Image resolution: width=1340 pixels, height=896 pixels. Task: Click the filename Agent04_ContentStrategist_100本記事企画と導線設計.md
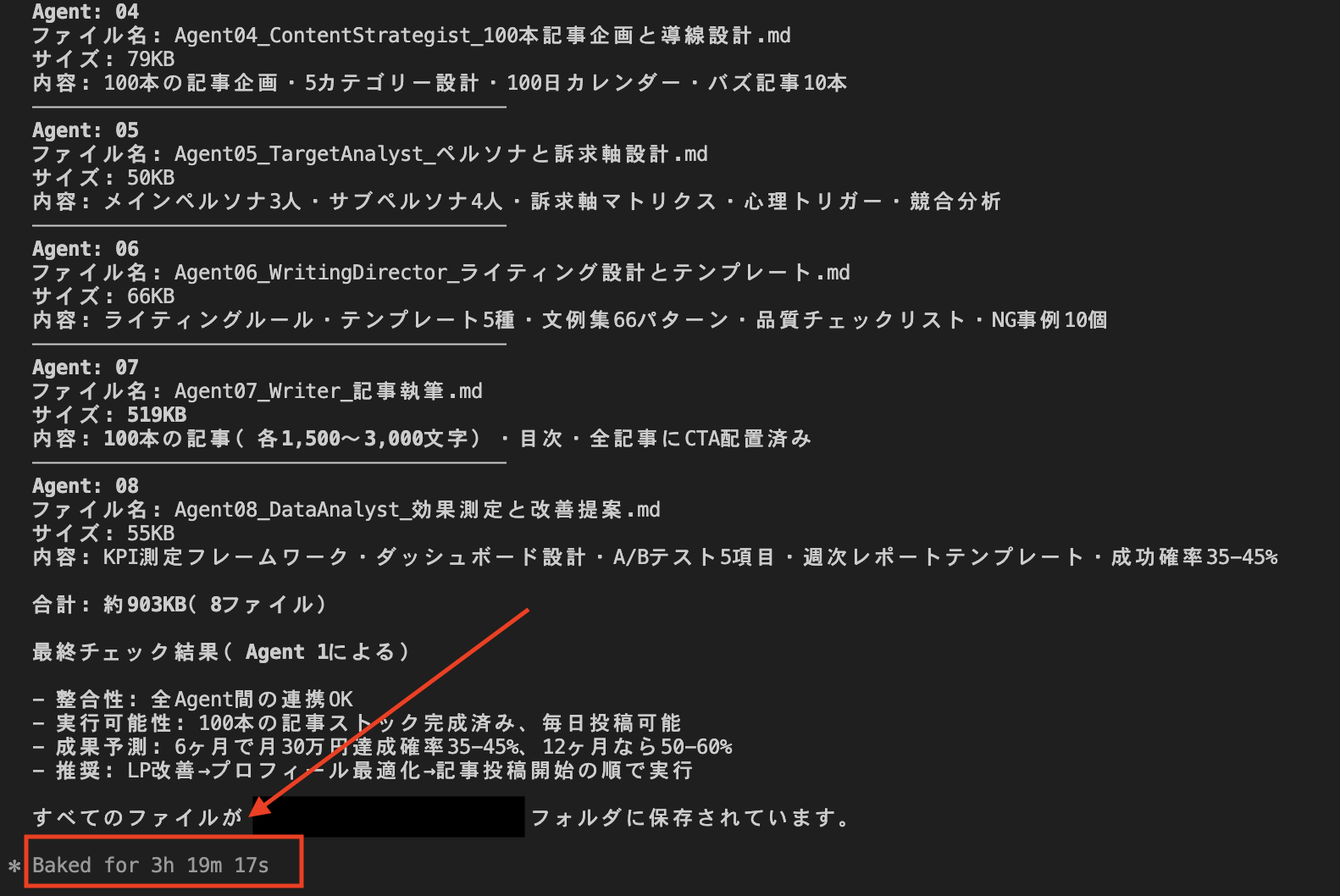(x=483, y=36)
